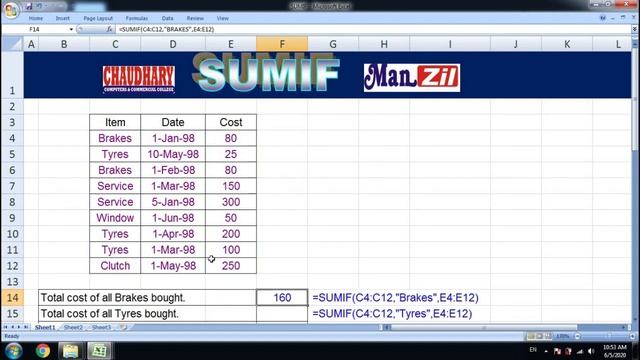Click formula bar SUMIF text
The height and width of the screenshot is (360, 640).
pyautogui.click(x=166, y=29)
